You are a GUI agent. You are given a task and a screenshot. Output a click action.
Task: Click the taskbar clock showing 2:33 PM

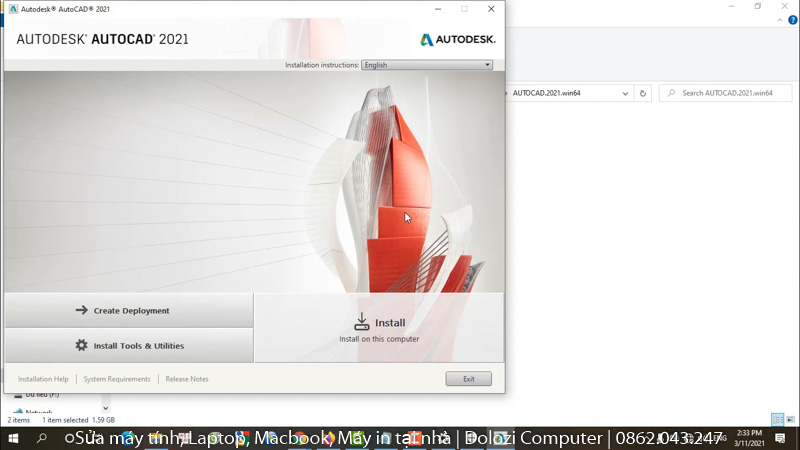(749, 439)
